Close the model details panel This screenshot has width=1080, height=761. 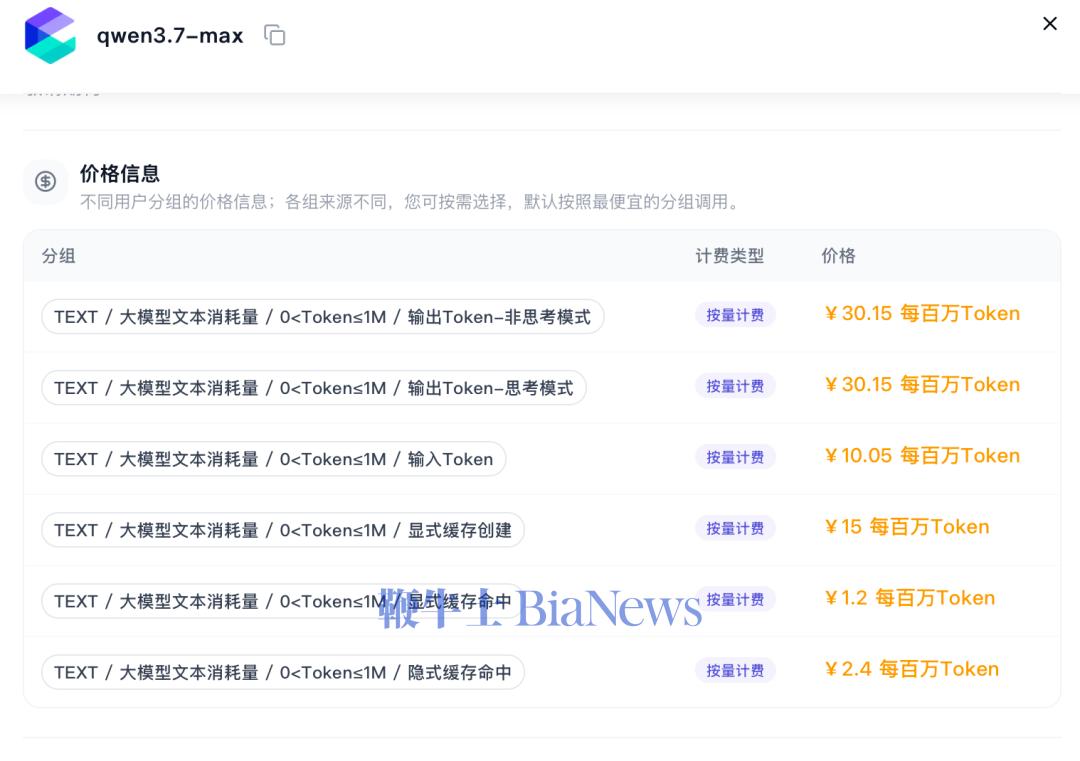(1050, 23)
